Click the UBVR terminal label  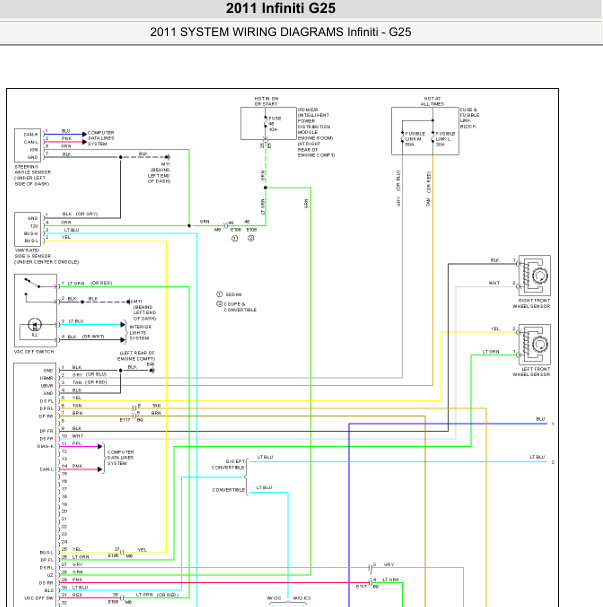tap(47, 386)
